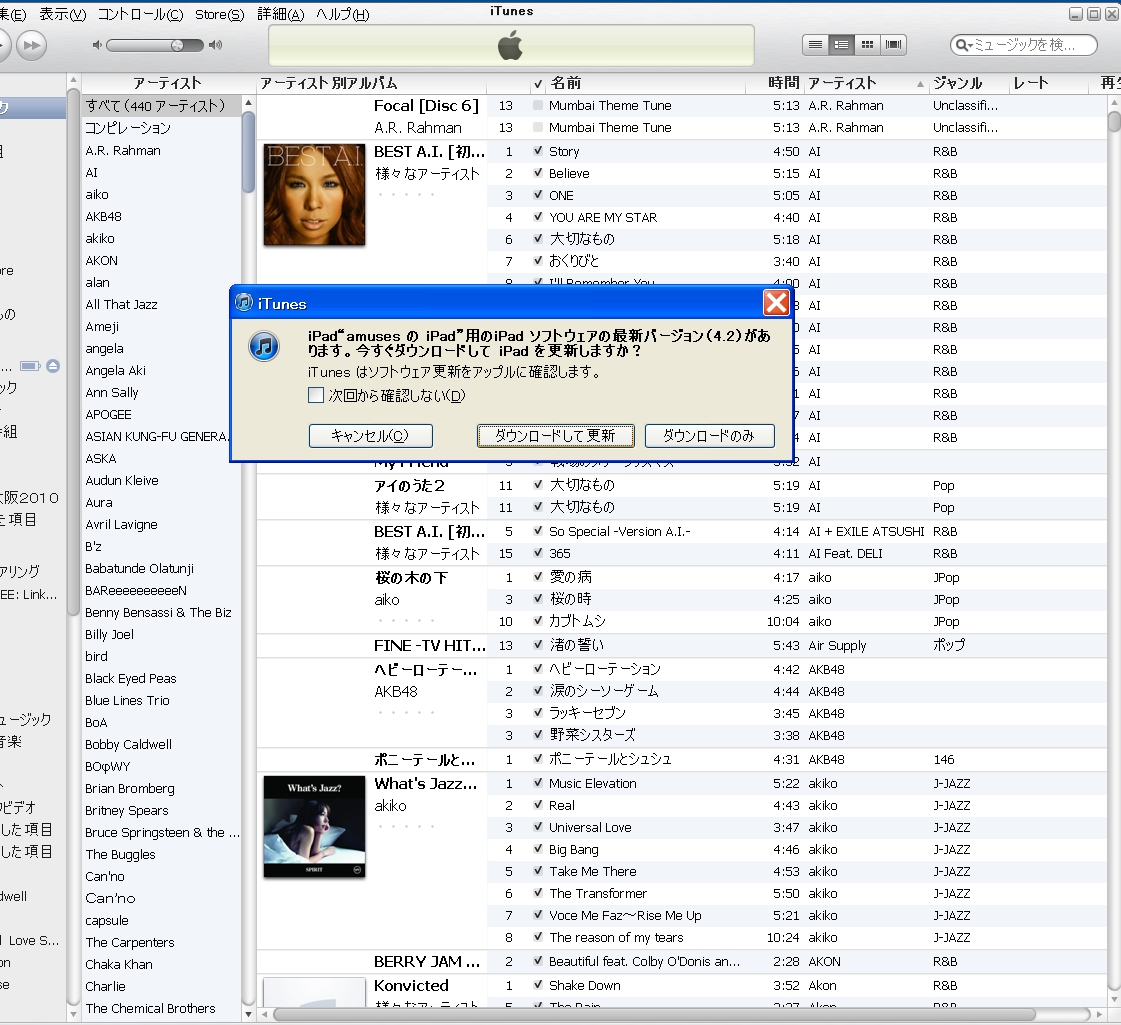1121x1025 pixels.
Task: Switch to album list view icon
Action: [x=841, y=44]
